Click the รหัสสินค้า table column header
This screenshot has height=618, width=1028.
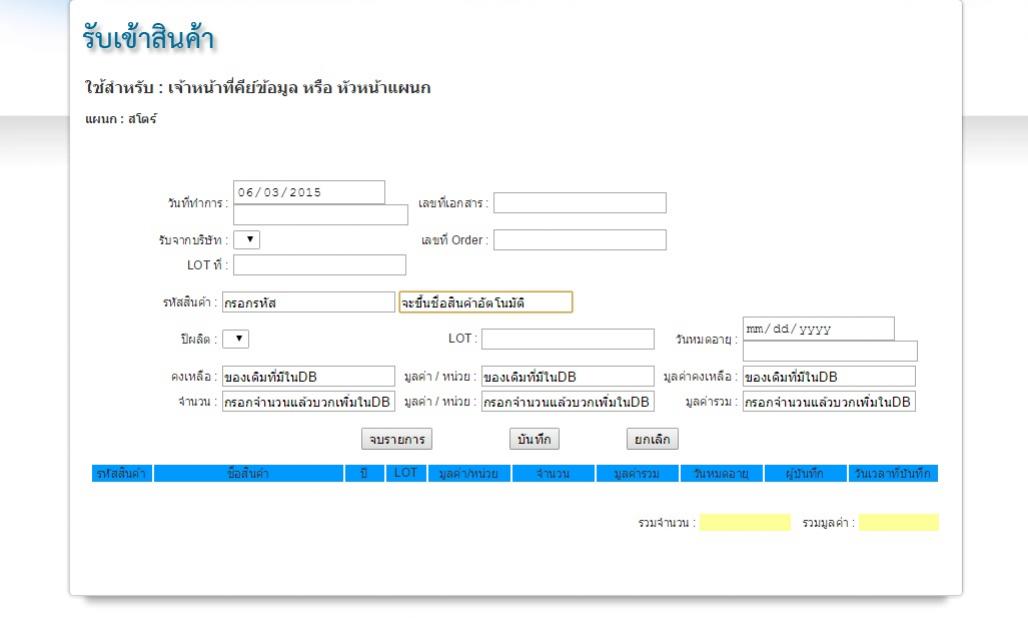(x=122, y=473)
